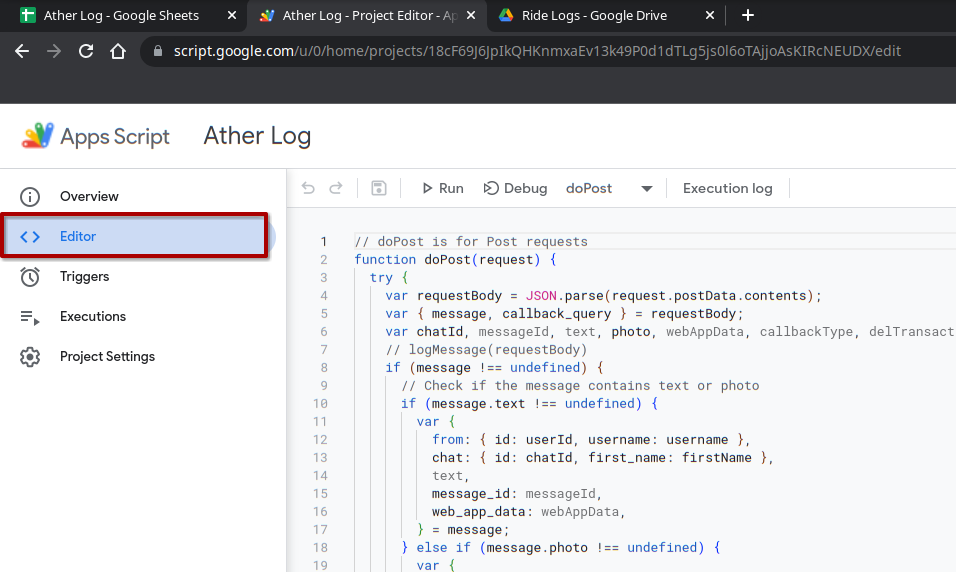Click the undo arrow icon in editor toolbar
The height and width of the screenshot is (572, 956).
pyautogui.click(x=308, y=188)
